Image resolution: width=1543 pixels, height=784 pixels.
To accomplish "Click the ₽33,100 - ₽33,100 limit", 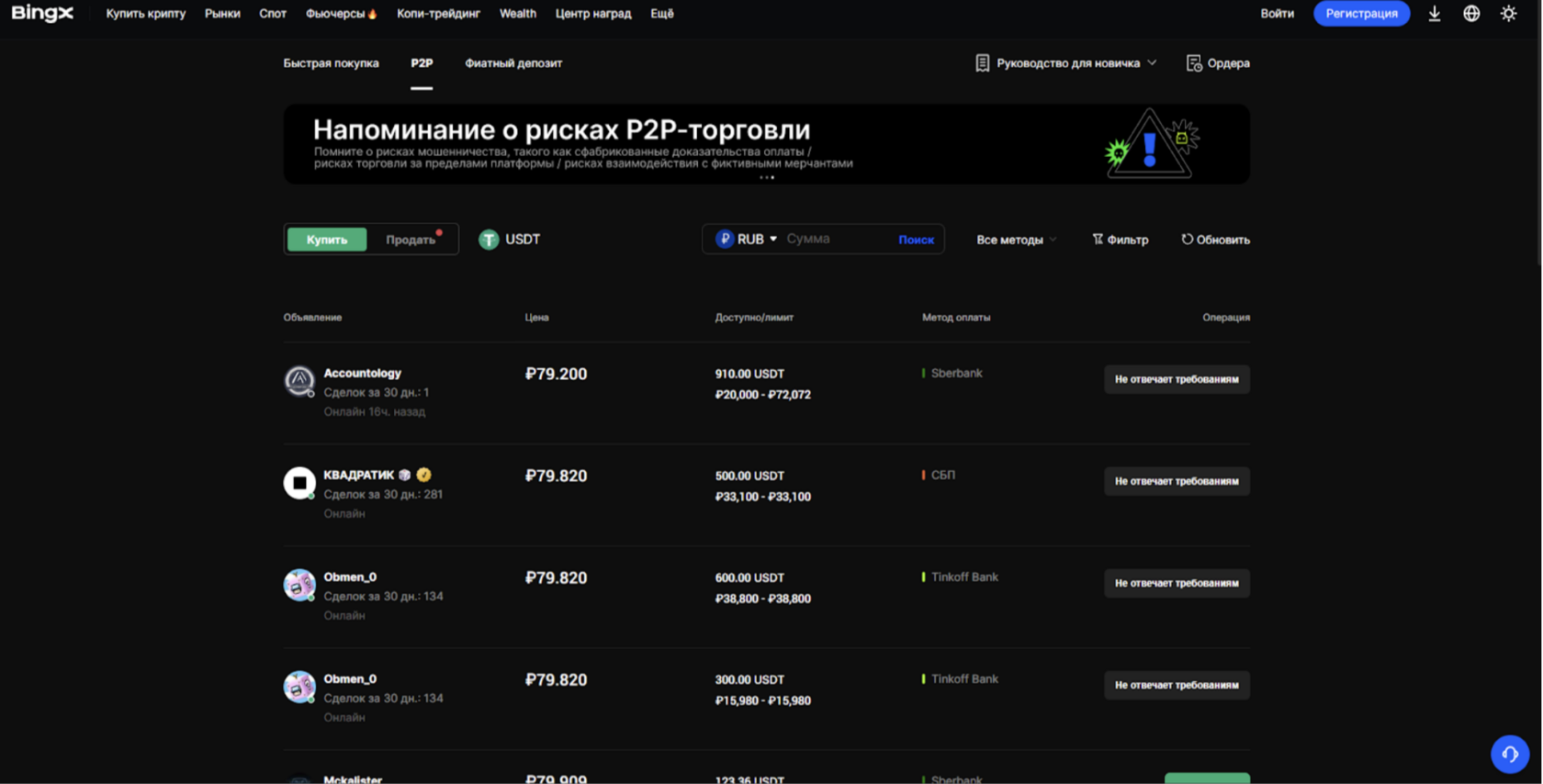I will pos(762,497).
